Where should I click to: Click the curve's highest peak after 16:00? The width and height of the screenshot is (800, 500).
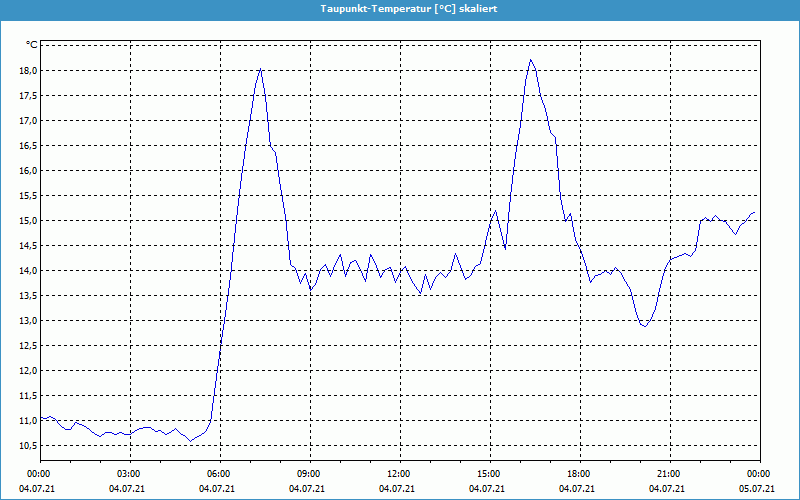tap(531, 60)
